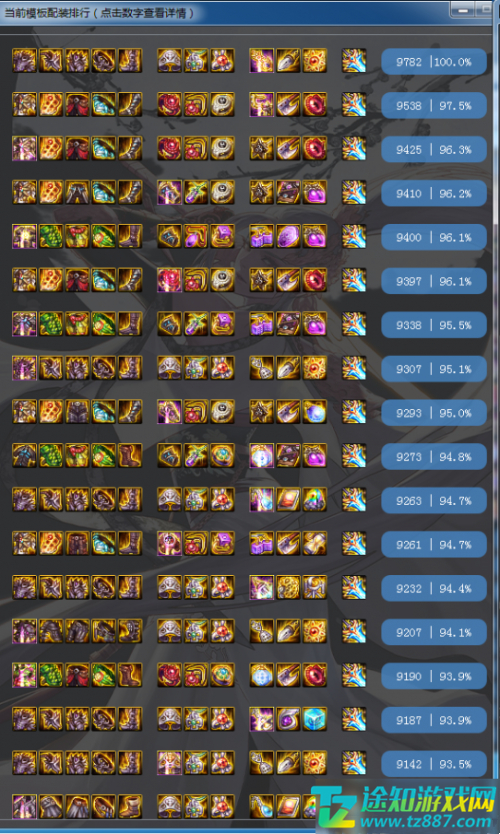The height and width of the screenshot is (834, 500).
Task: Select the green scaled armor icon in the 9400 row
Action: (x=51, y=236)
